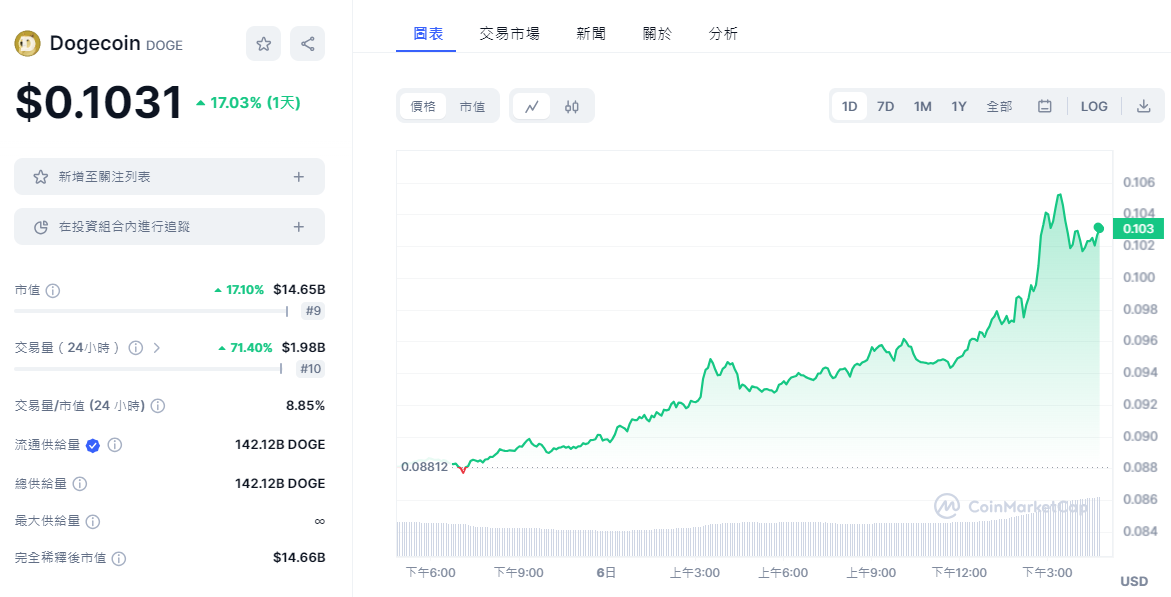Viewport: 1171px width, 597px height.
Task: Select 價格 chart mode
Action: point(423,106)
